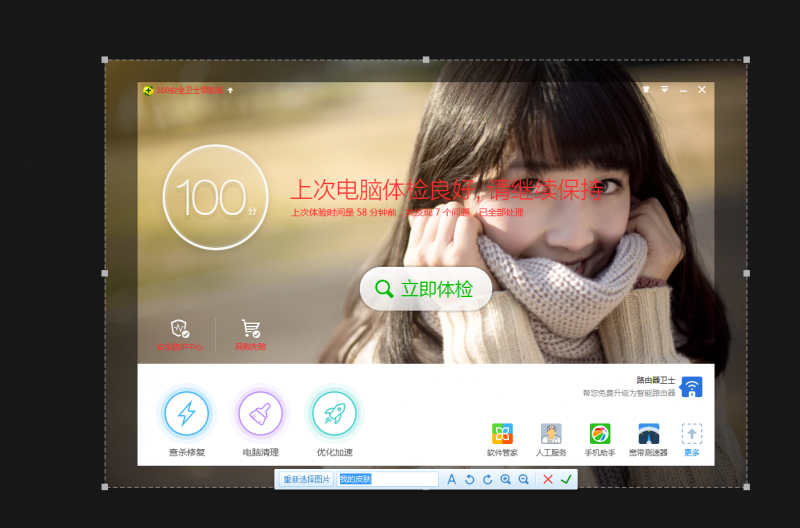Launch 宽带测速器 broadband speed tester
800x528 pixels.
click(x=649, y=435)
